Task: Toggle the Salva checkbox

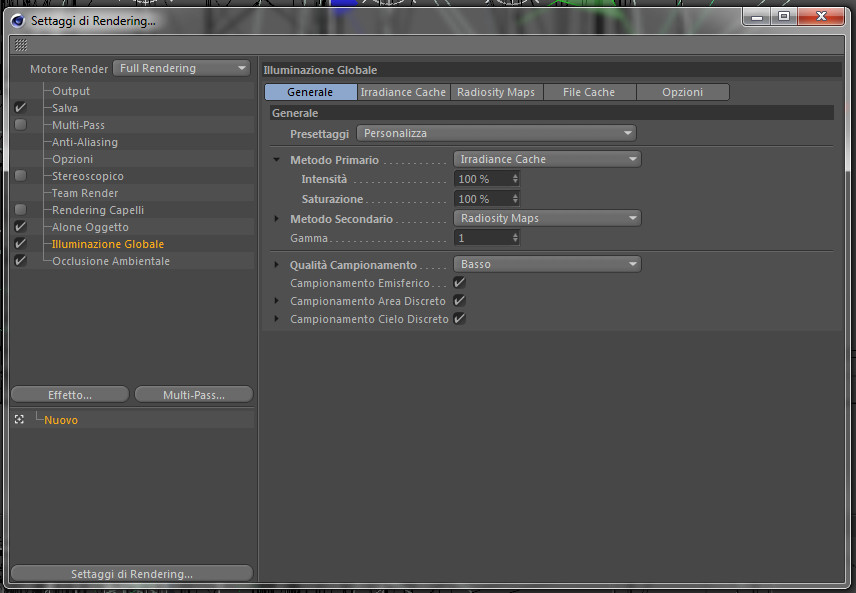Action: click(20, 108)
